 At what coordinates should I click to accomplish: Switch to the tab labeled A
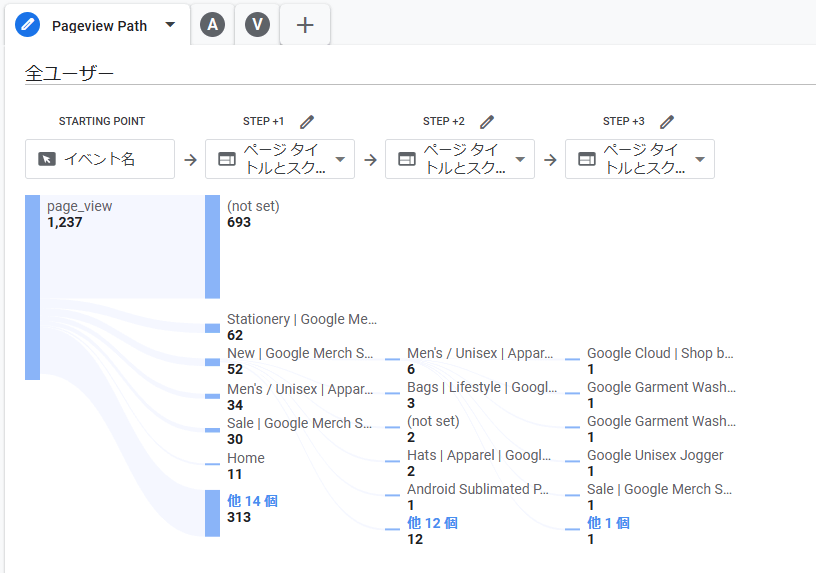213,24
